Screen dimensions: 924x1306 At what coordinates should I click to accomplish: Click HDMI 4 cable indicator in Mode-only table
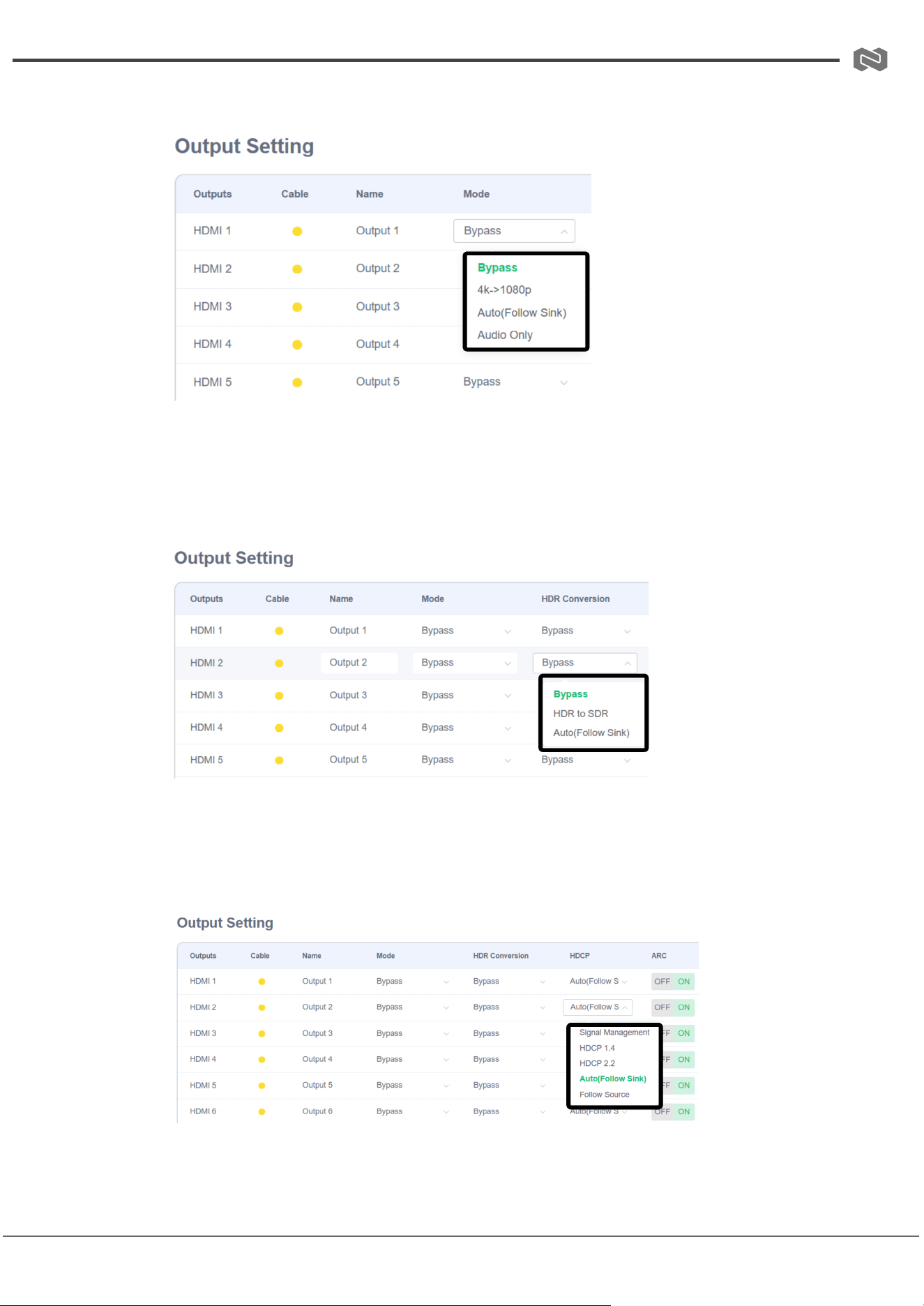297,345
